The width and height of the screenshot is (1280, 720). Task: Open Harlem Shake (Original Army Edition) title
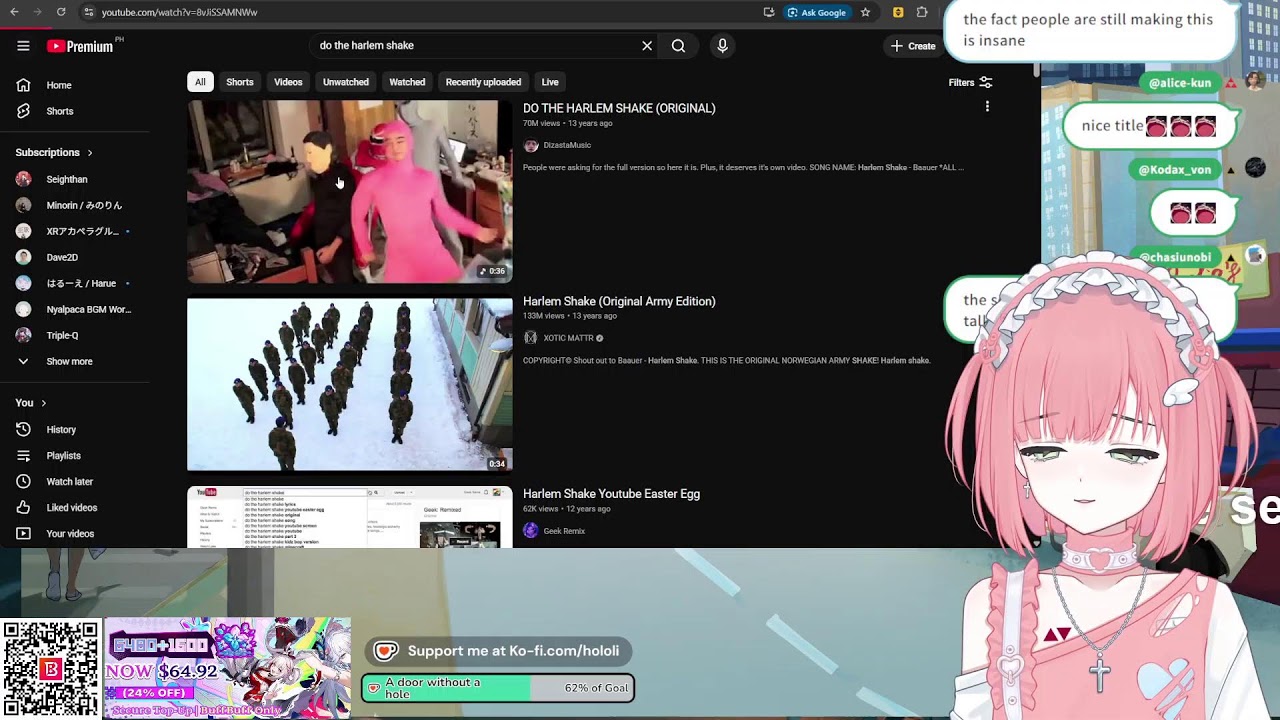click(x=619, y=301)
